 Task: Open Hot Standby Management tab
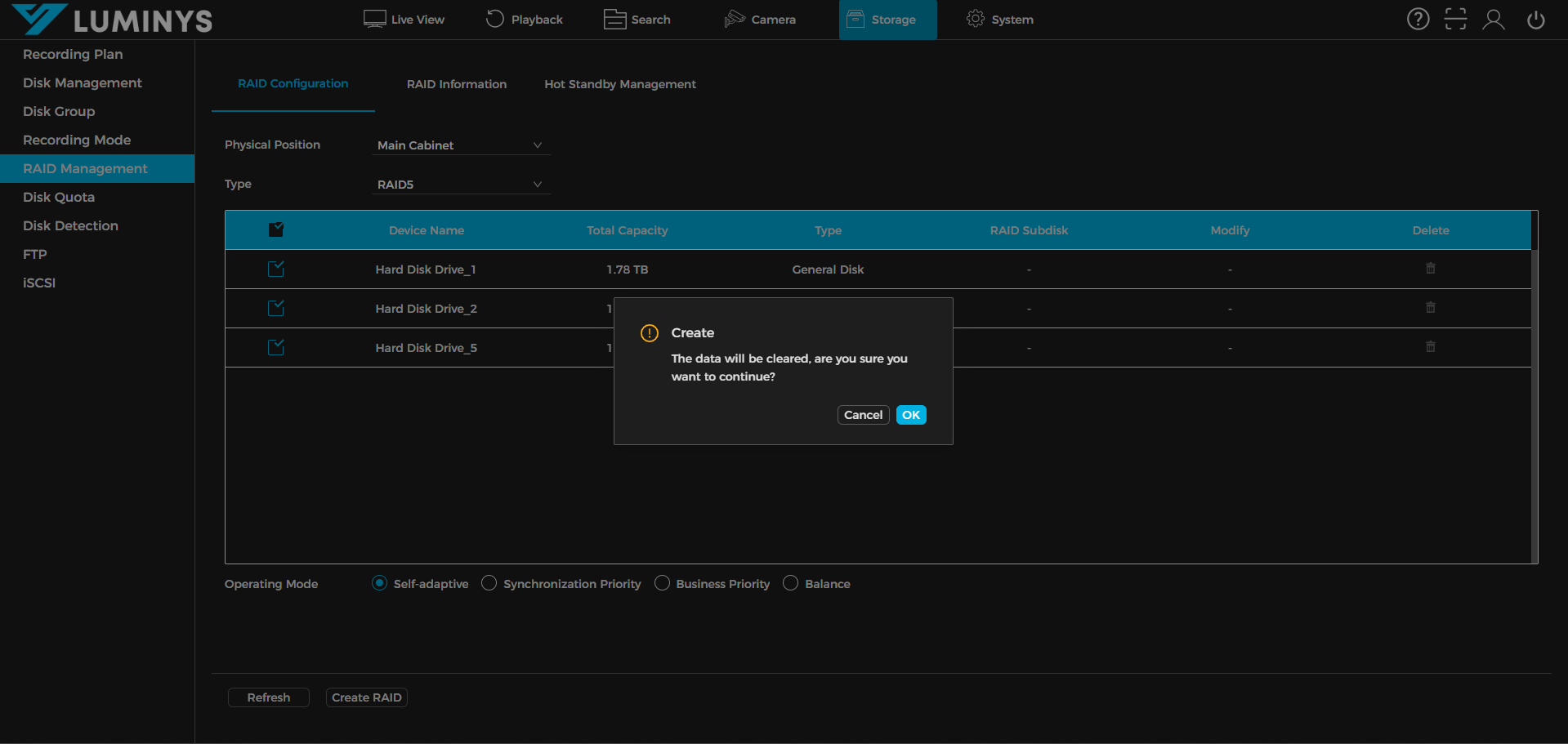click(x=619, y=84)
